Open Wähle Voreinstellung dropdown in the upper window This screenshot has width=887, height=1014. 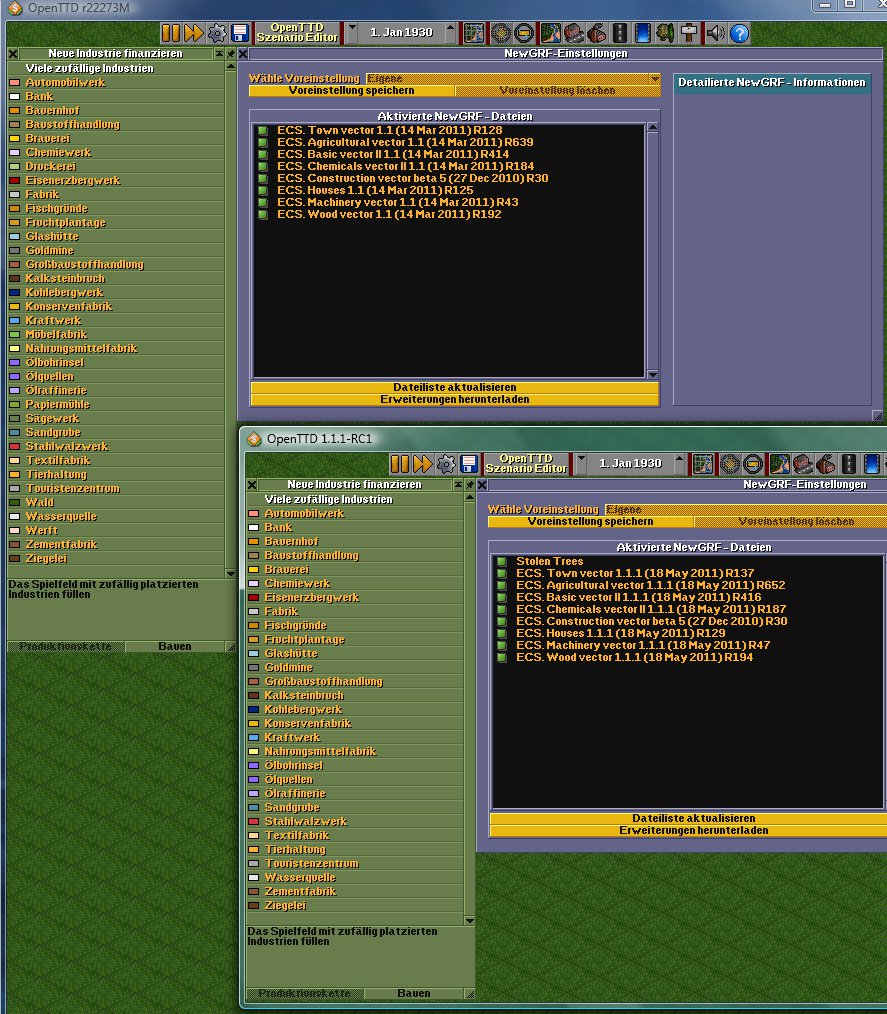tap(655, 78)
